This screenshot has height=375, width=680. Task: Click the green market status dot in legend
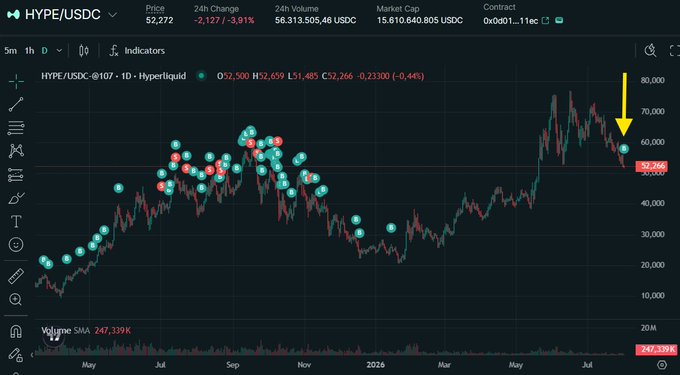click(x=201, y=76)
